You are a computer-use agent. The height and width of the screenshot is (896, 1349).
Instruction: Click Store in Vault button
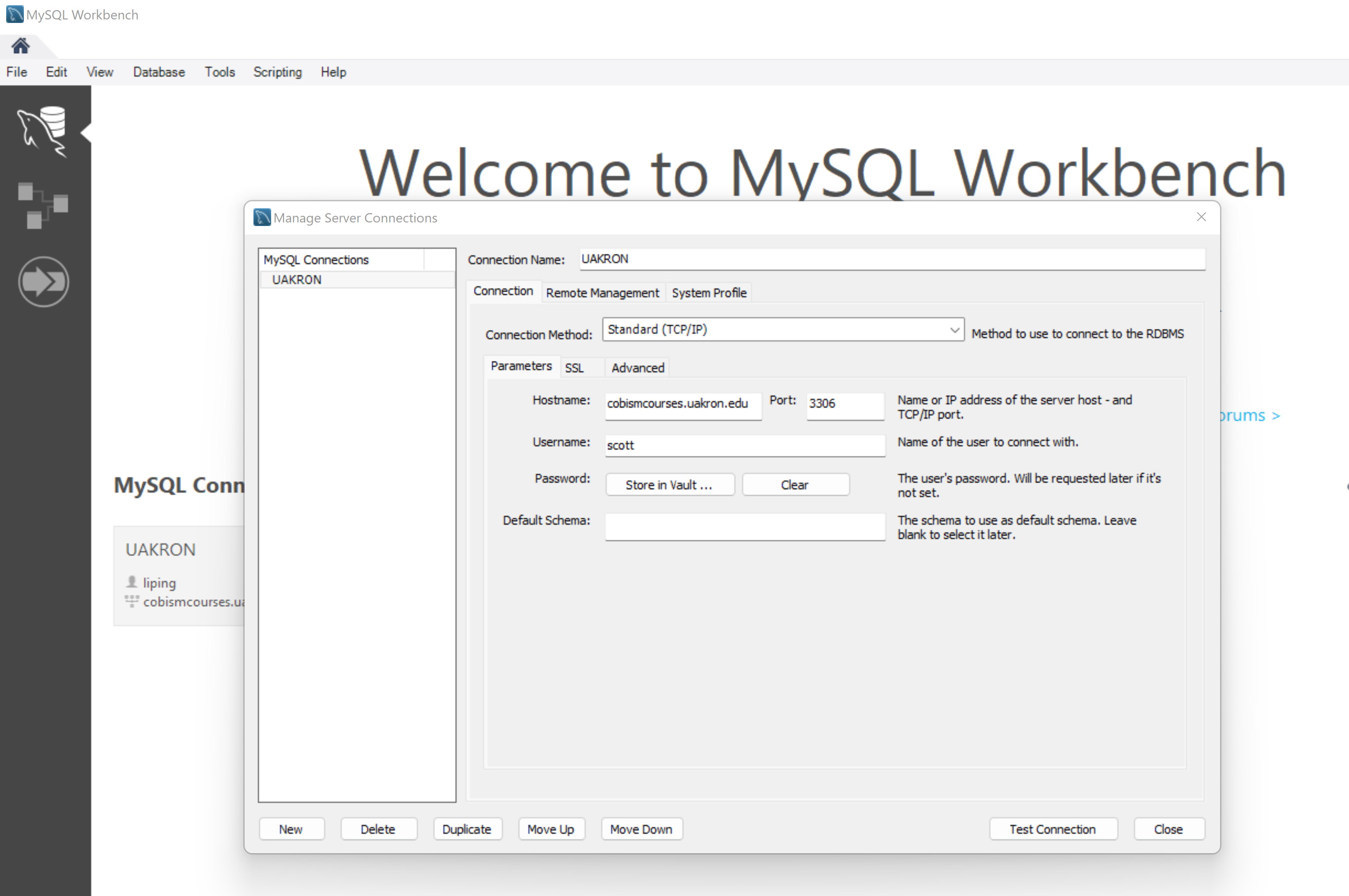[670, 485]
